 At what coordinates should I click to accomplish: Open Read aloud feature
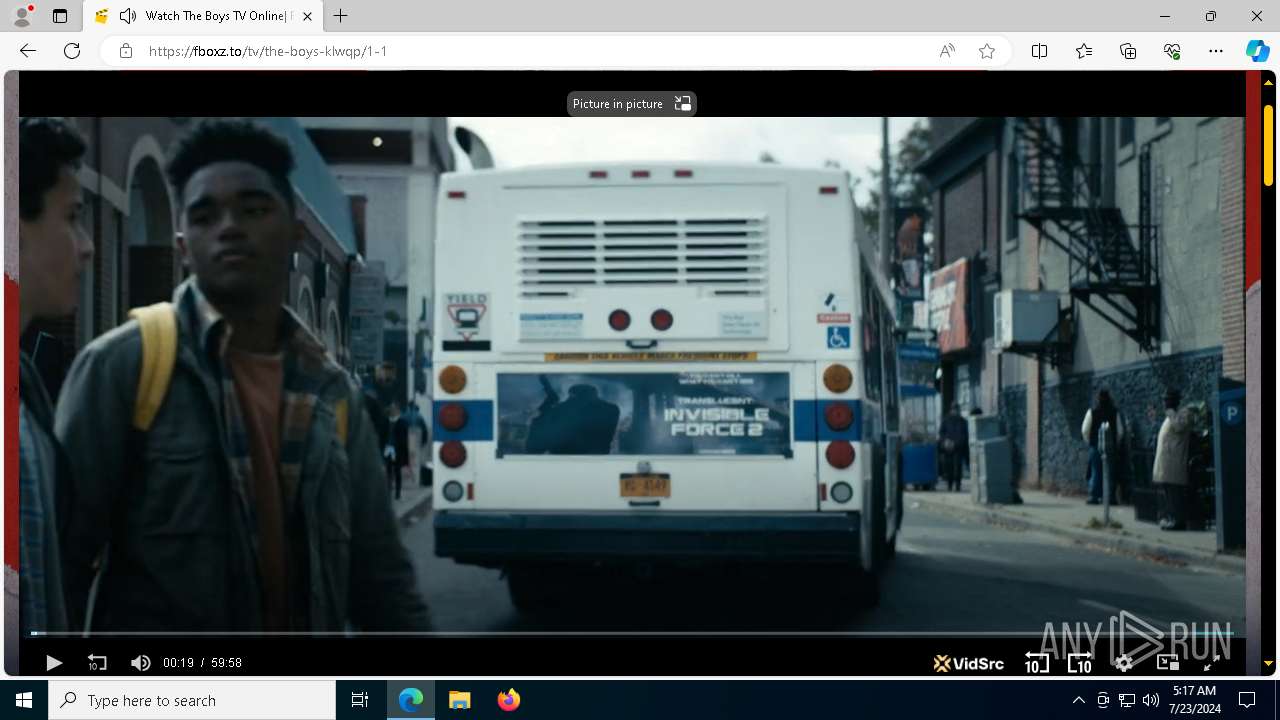tap(947, 51)
